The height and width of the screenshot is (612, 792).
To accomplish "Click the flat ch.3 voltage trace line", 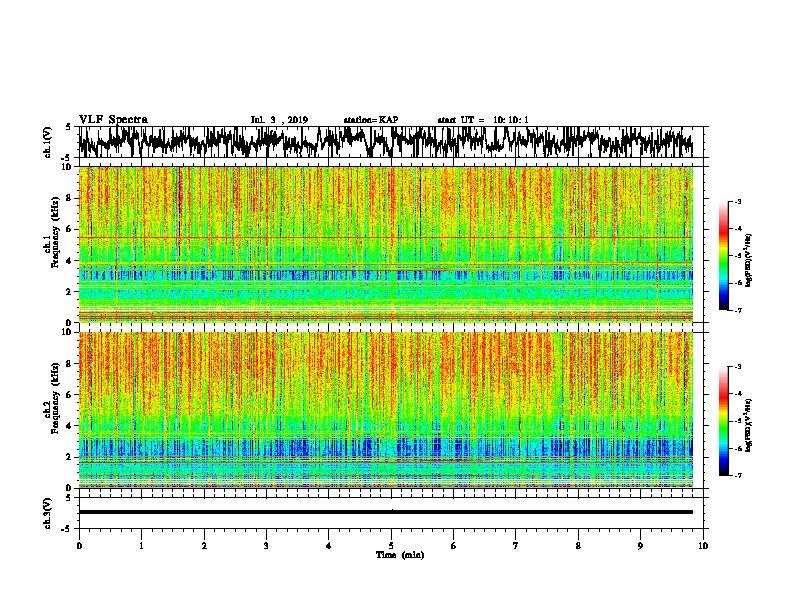I will coord(385,512).
